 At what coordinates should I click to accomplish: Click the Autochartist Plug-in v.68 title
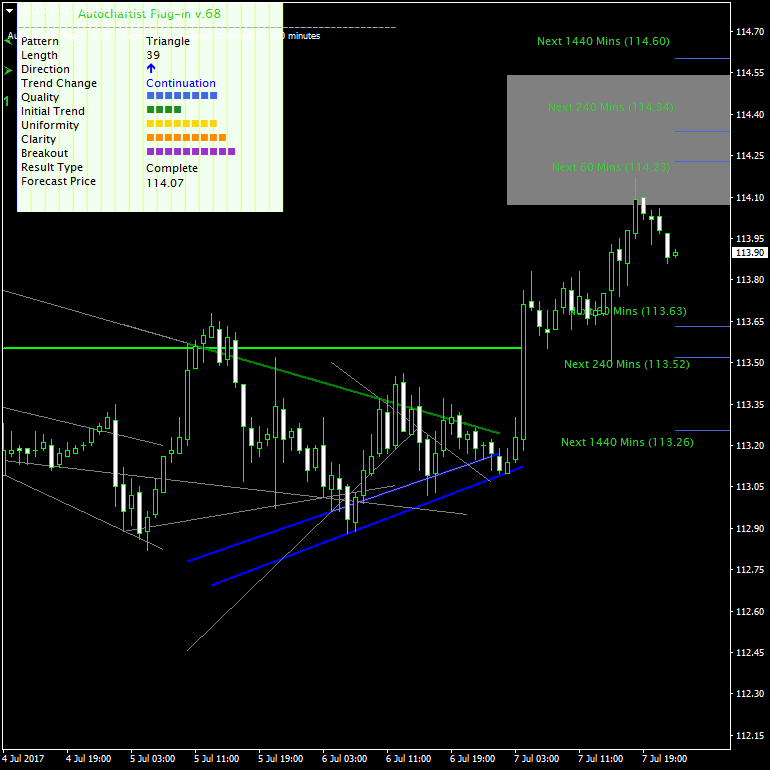149,15
